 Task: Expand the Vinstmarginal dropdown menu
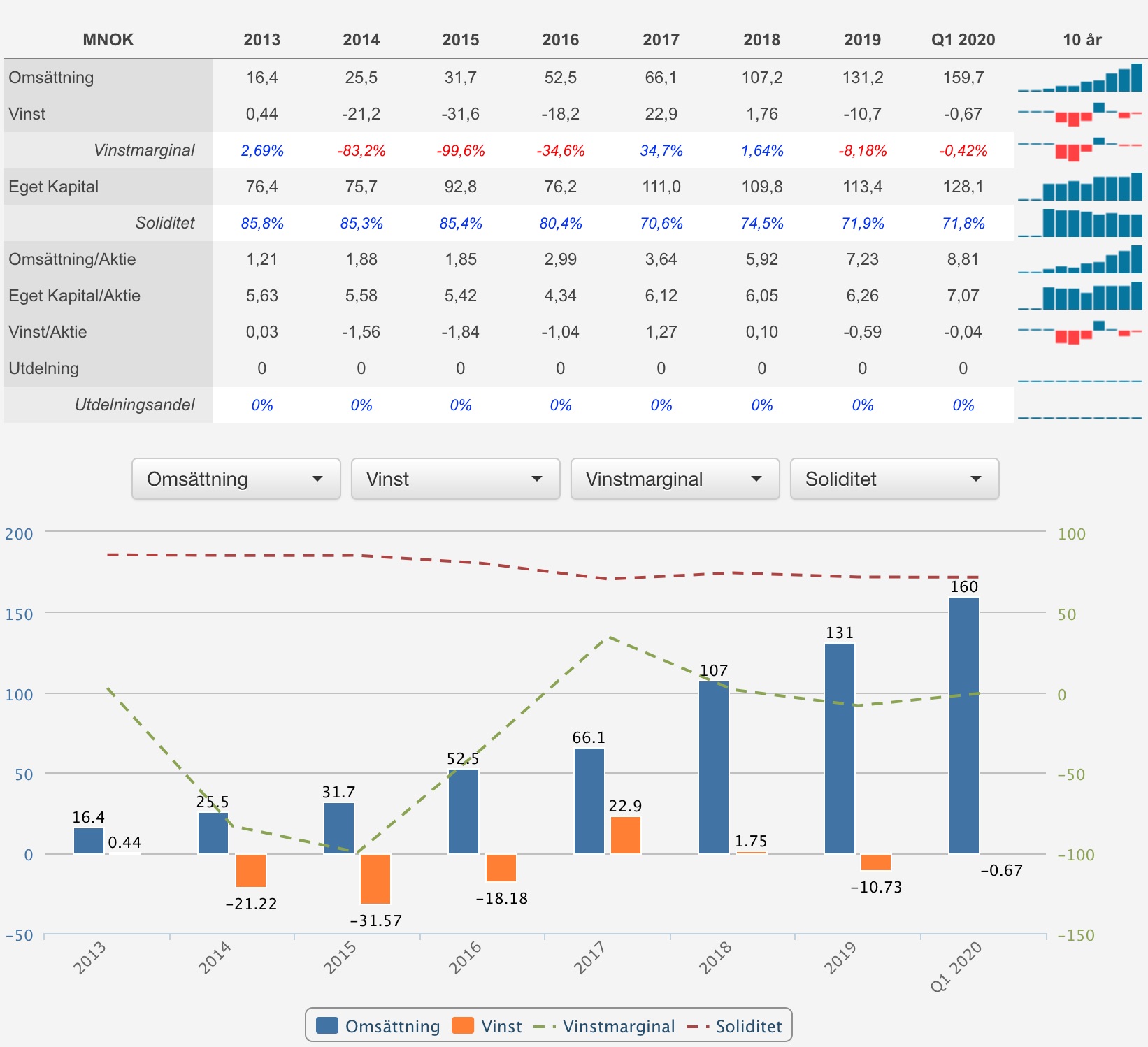(675, 479)
